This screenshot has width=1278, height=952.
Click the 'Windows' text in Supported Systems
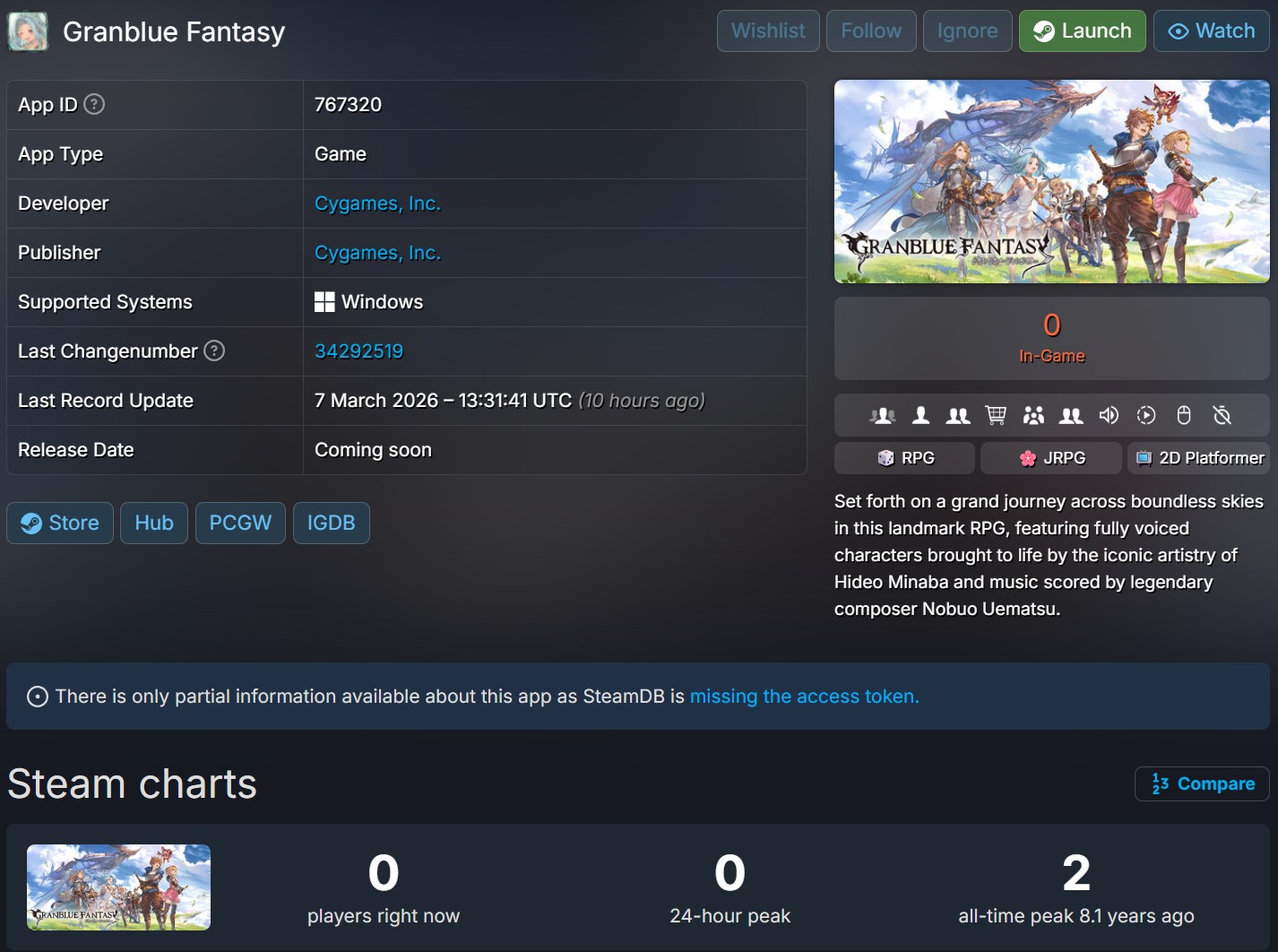382,302
